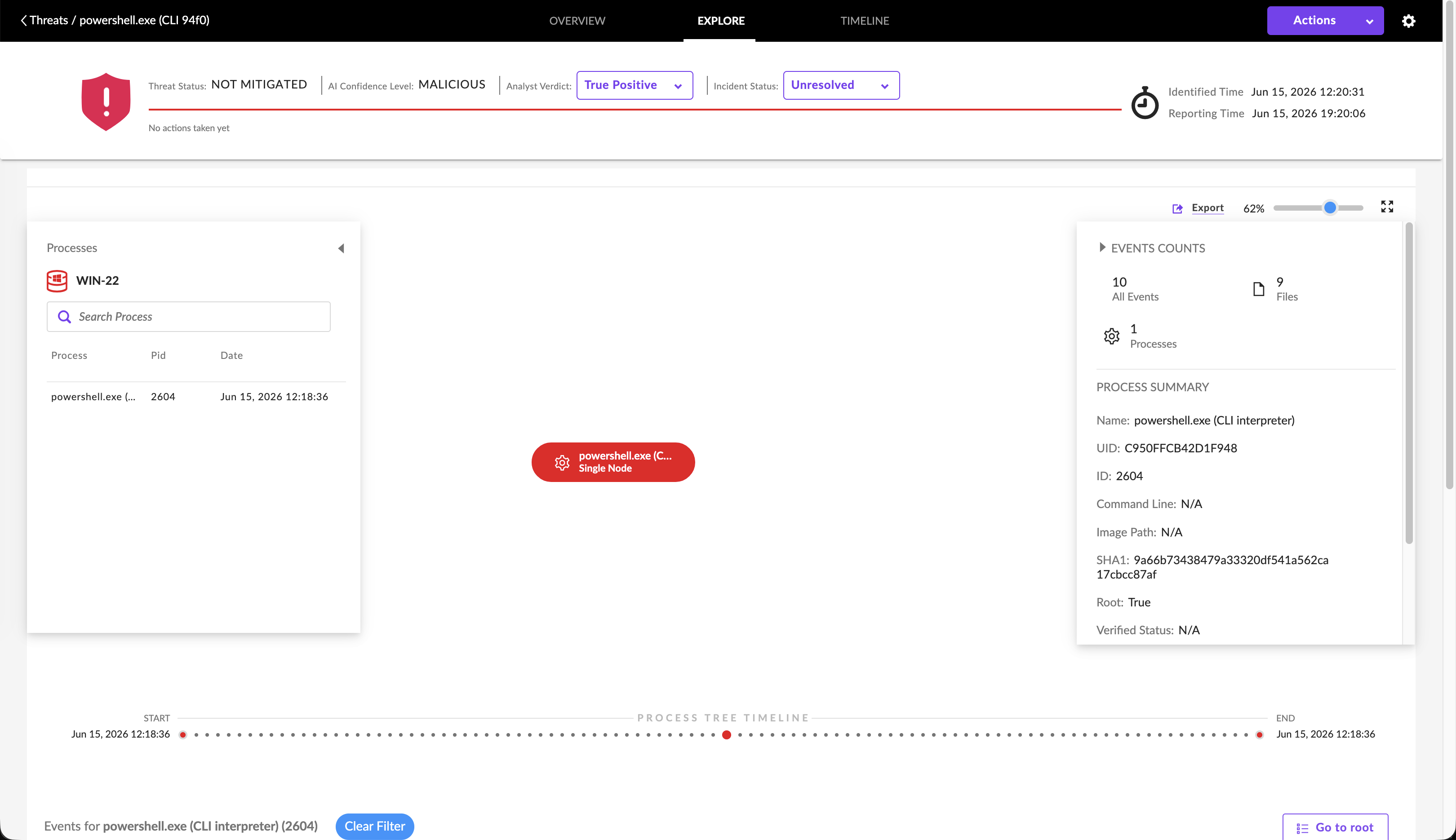Click the Processes gear count icon
Image resolution: width=1456 pixels, height=840 pixels.
coord(1111,336)
